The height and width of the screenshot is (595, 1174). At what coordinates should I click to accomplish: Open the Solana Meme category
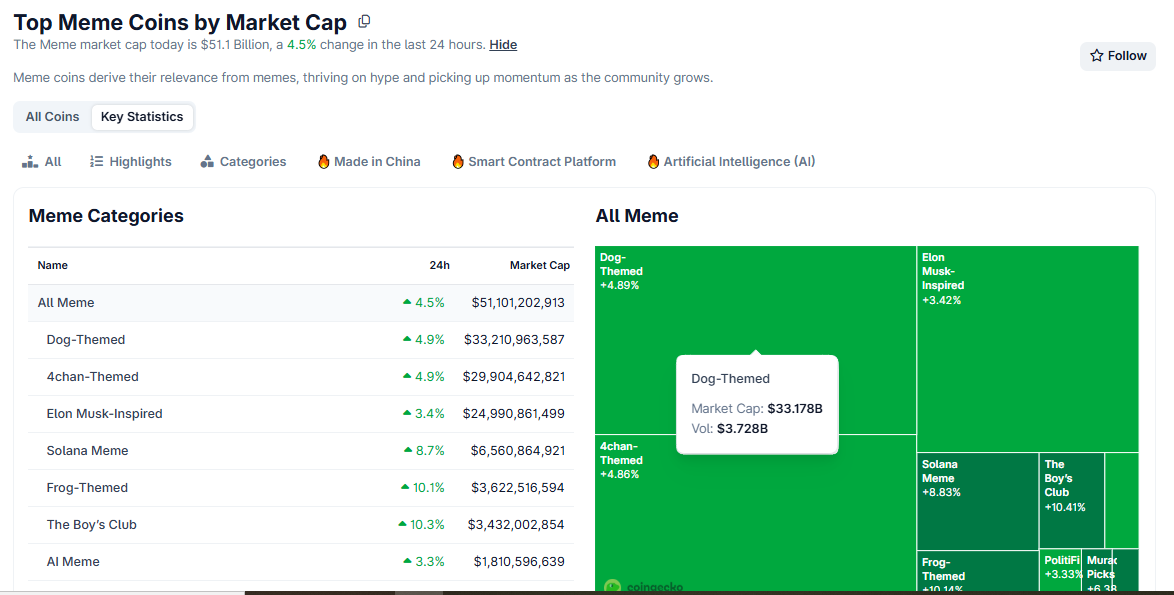coord(87,450)
